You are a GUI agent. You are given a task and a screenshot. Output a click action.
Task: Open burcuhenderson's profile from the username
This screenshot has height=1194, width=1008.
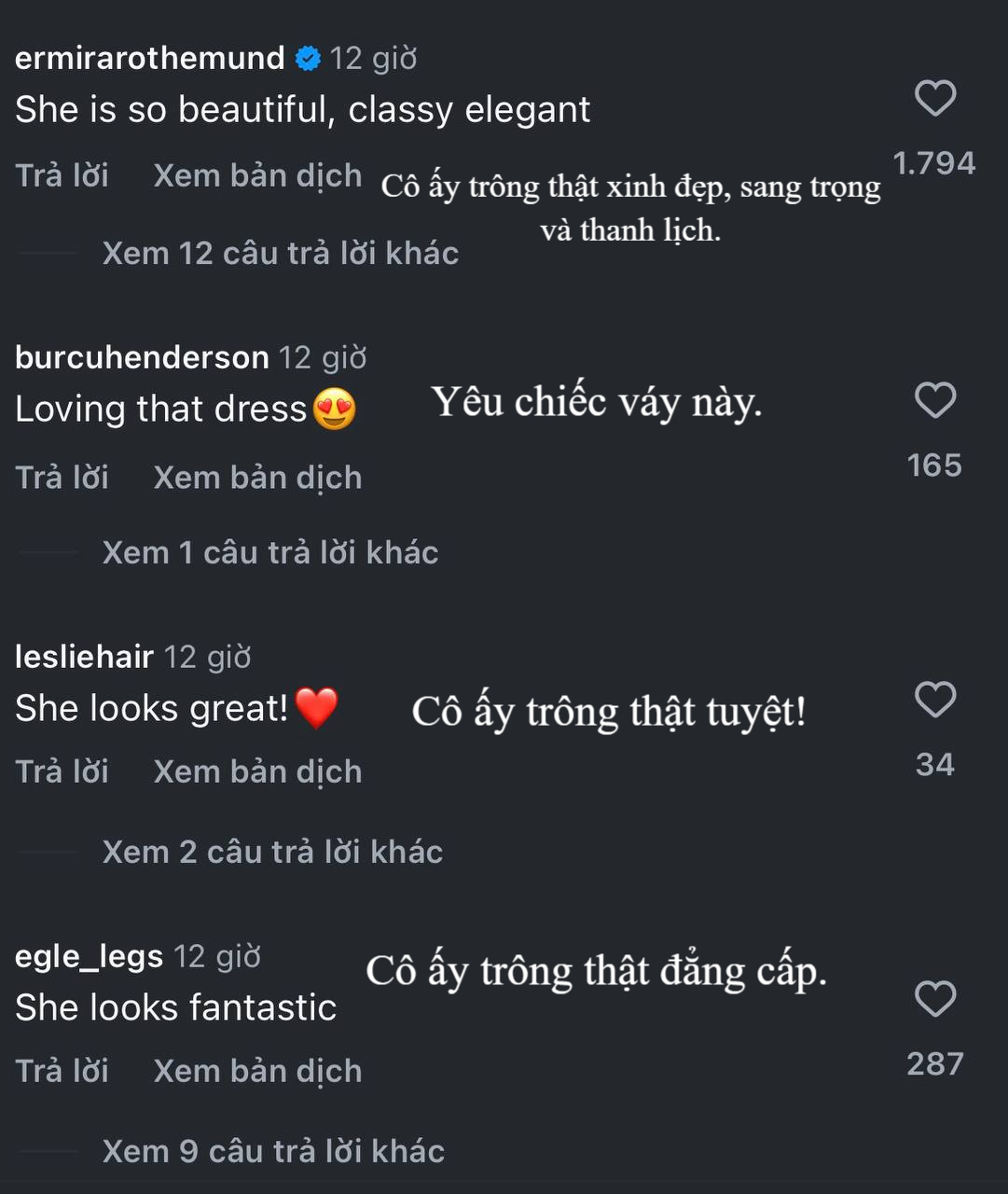tap(140, 357)
